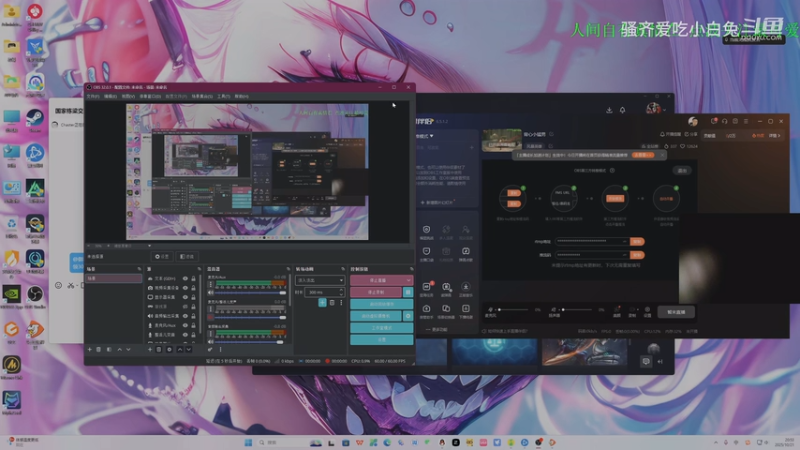The width and height of the screenshot is (800, 450).
Task: Move source up in Sources toolbar
Action: 180,349
